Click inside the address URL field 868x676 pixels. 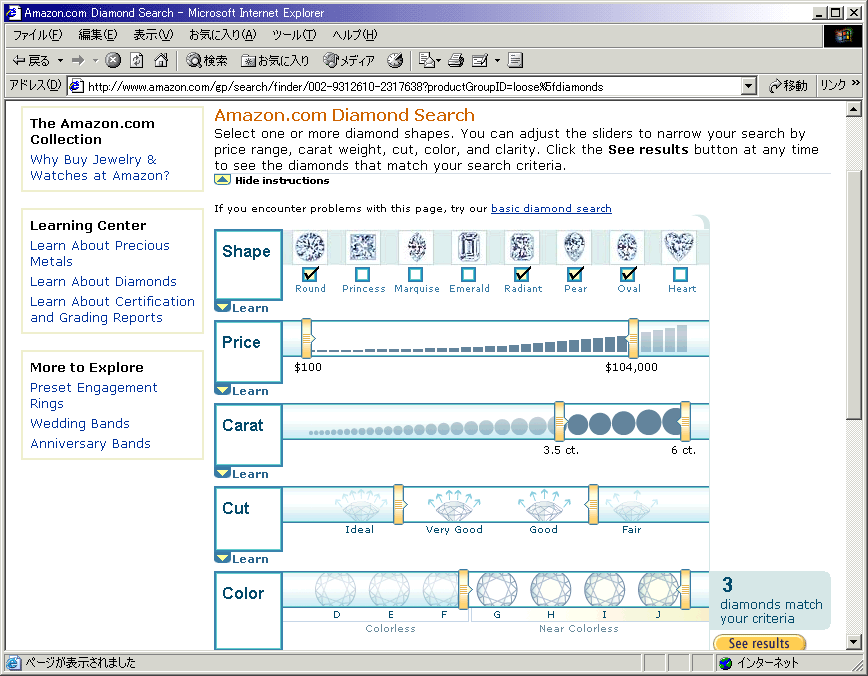point(412,86)
